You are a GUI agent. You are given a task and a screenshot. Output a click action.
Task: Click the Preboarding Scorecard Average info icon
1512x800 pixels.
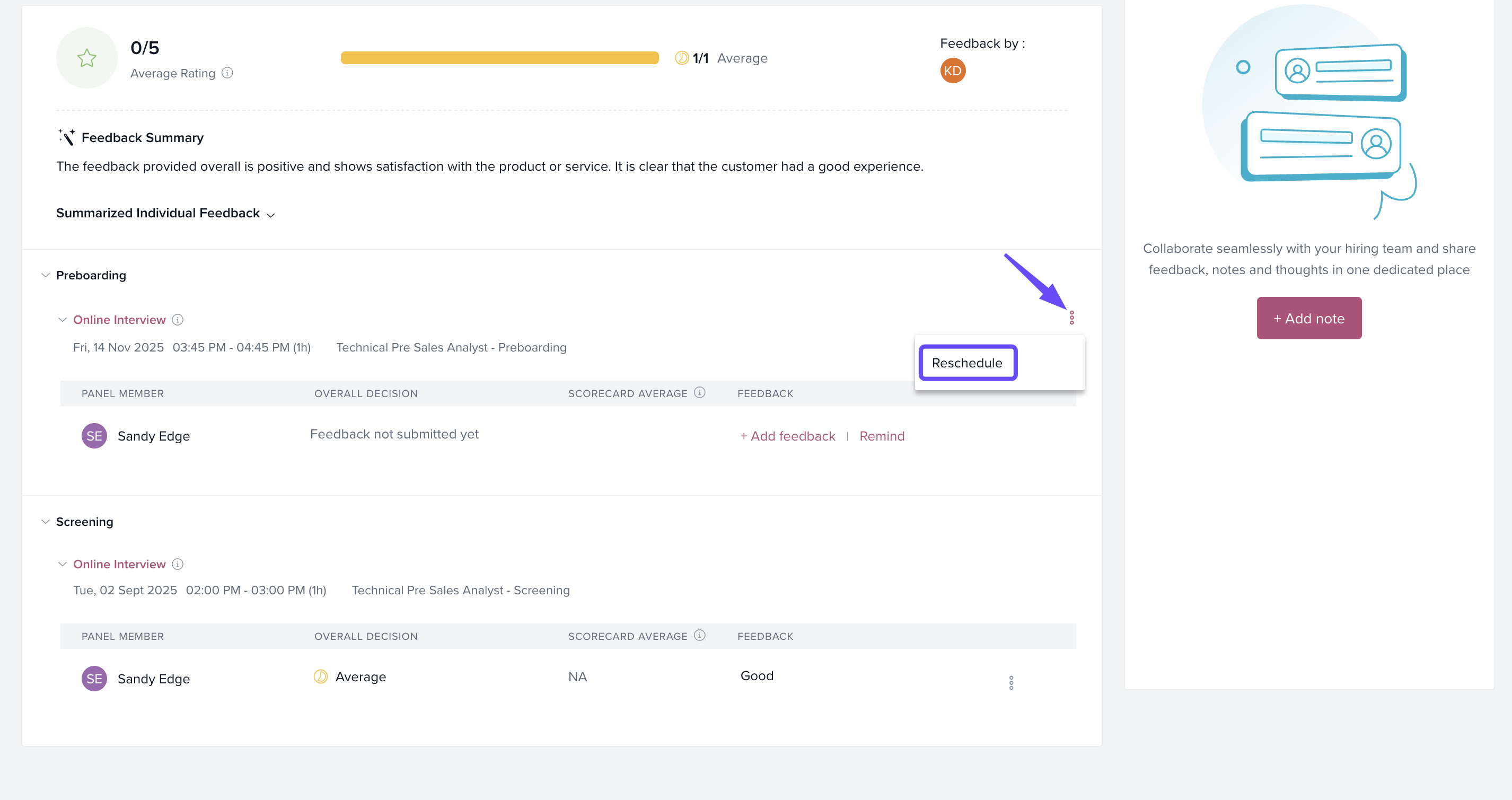699,393
